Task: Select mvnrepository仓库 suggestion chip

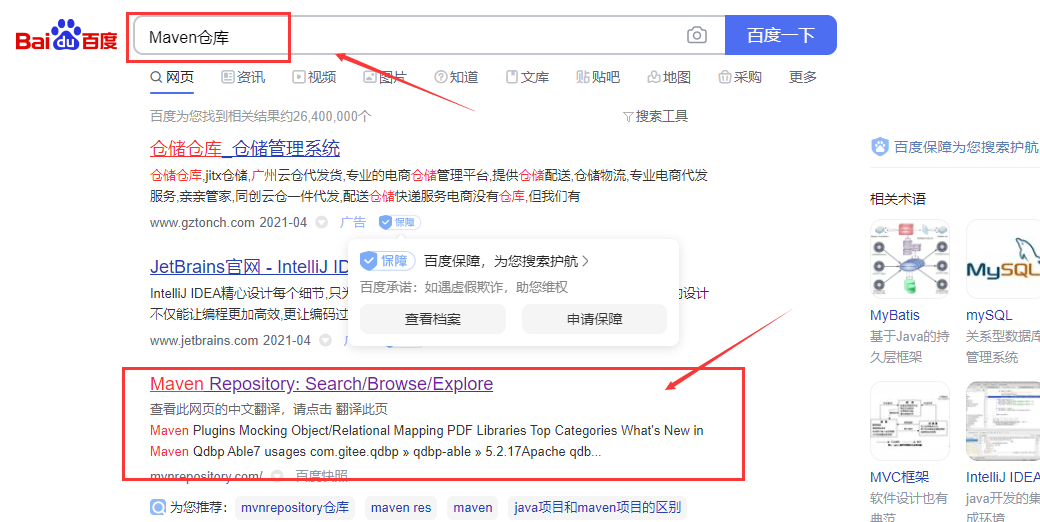Action: [294, 508]
